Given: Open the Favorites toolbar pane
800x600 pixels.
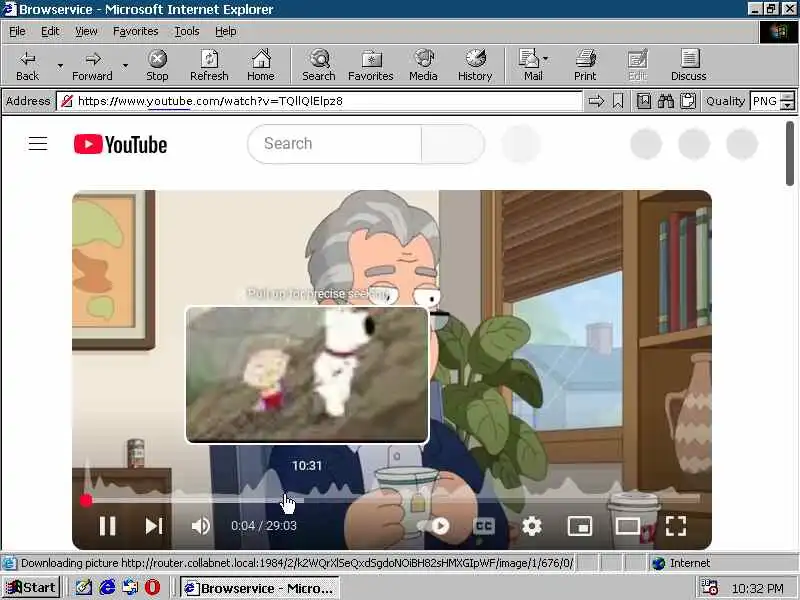Looking at the screenshot, I should pos(371,66).
